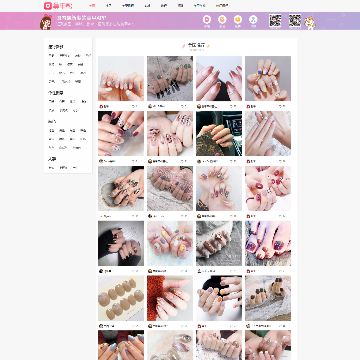The image size is (360, 360).
Task: Open author avatar below leopard nails photo
Action: pos(150,161)
